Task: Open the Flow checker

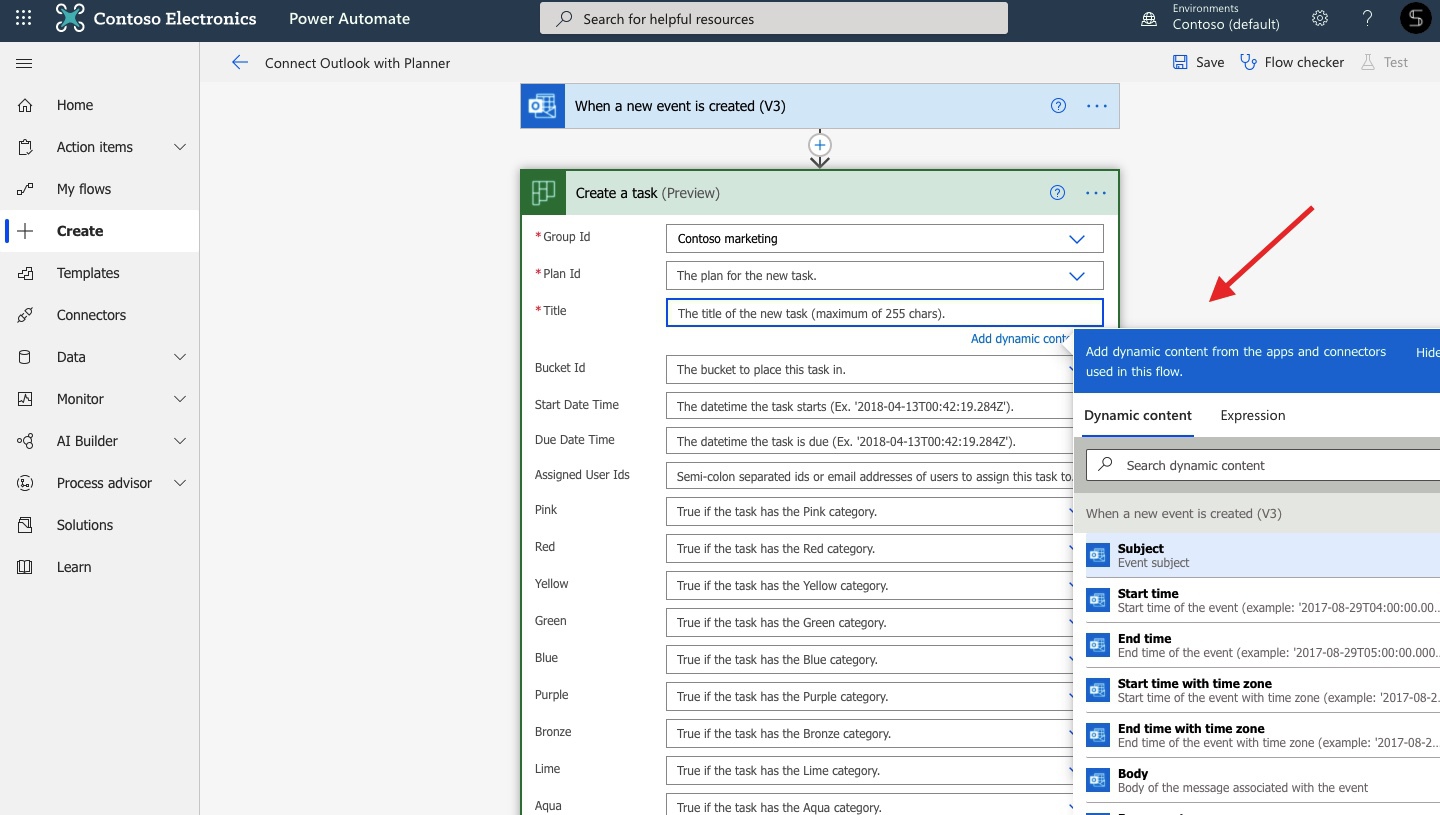Action: pos(1292,62)
